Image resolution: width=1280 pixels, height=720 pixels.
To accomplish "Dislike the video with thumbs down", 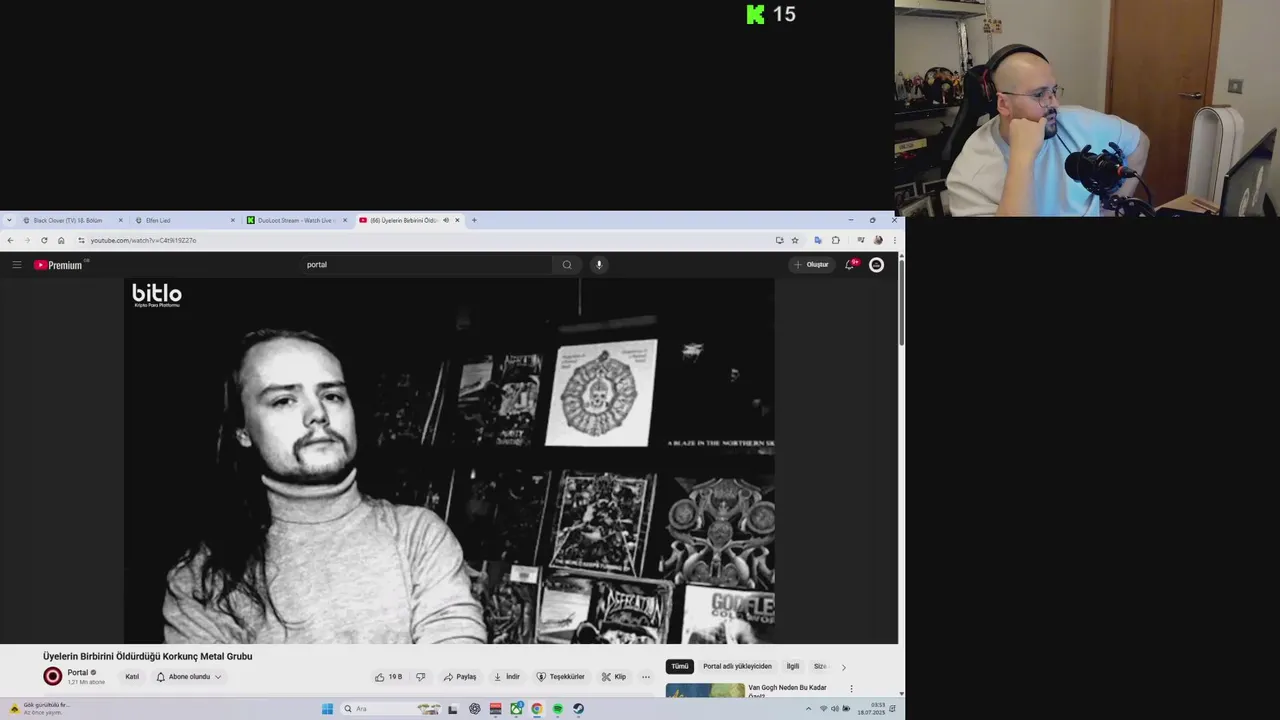I will (x=420, y=677).
